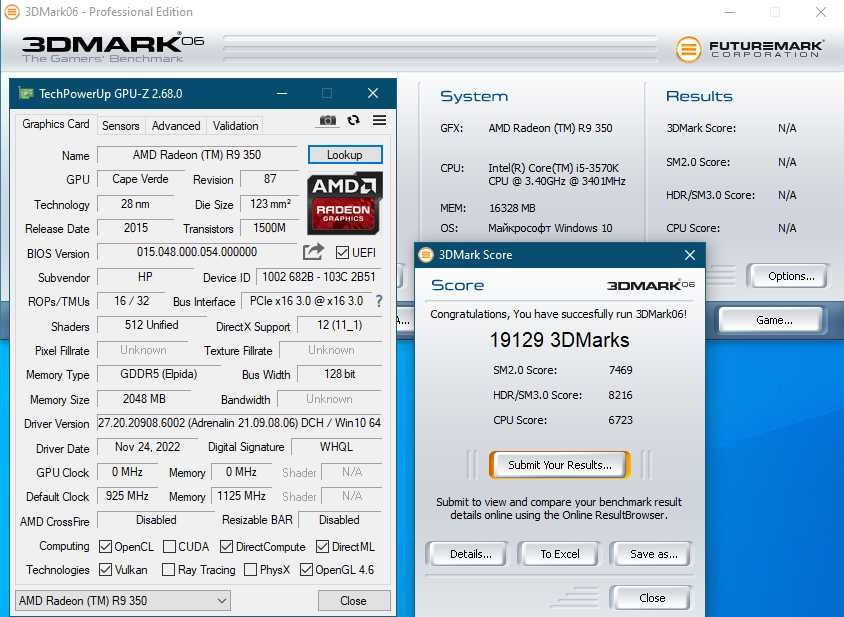Click the Digital Signature WHQL field

pos(336,447)
